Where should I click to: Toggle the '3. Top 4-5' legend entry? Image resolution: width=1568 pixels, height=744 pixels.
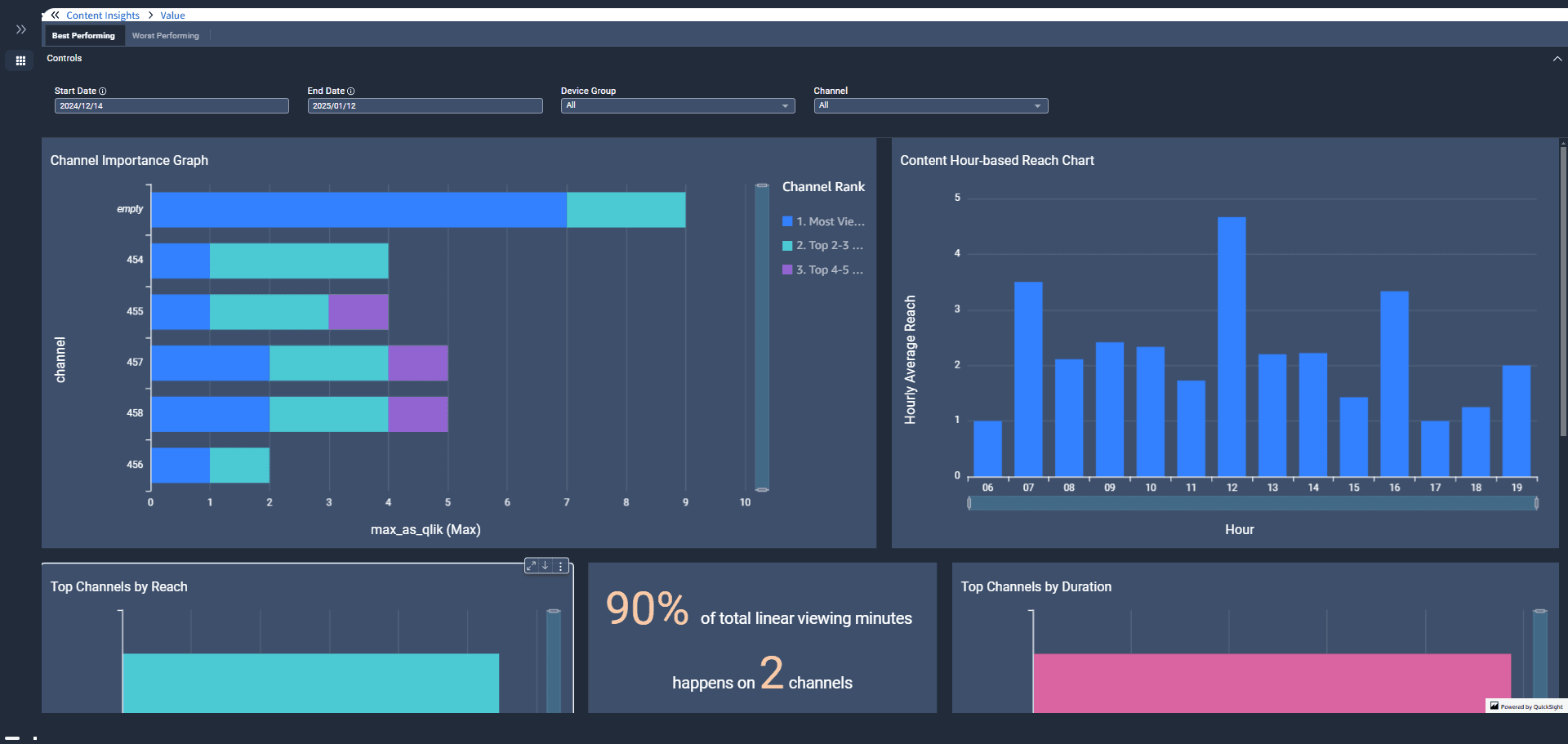(x=823, y=270)
